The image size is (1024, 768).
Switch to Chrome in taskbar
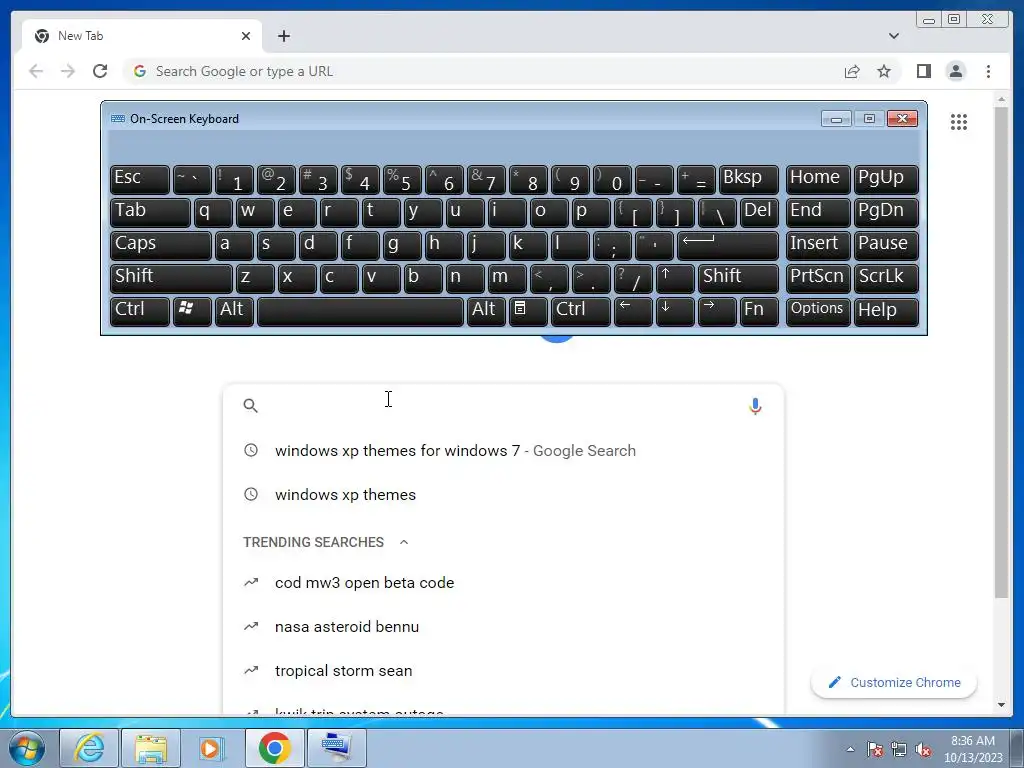point(274,748)
